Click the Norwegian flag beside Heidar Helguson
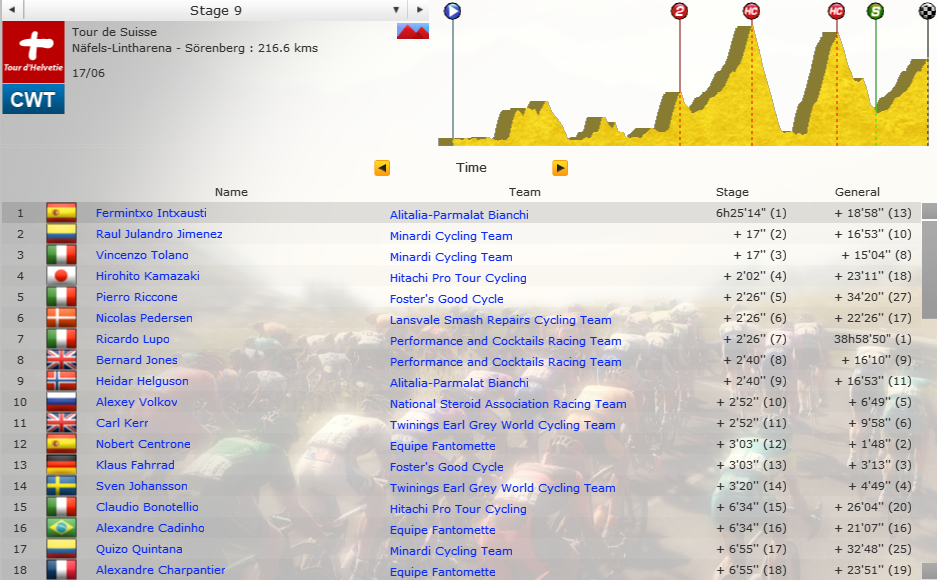Image resolution: width=937 pixels, height=580 pixels. [62, 380]
